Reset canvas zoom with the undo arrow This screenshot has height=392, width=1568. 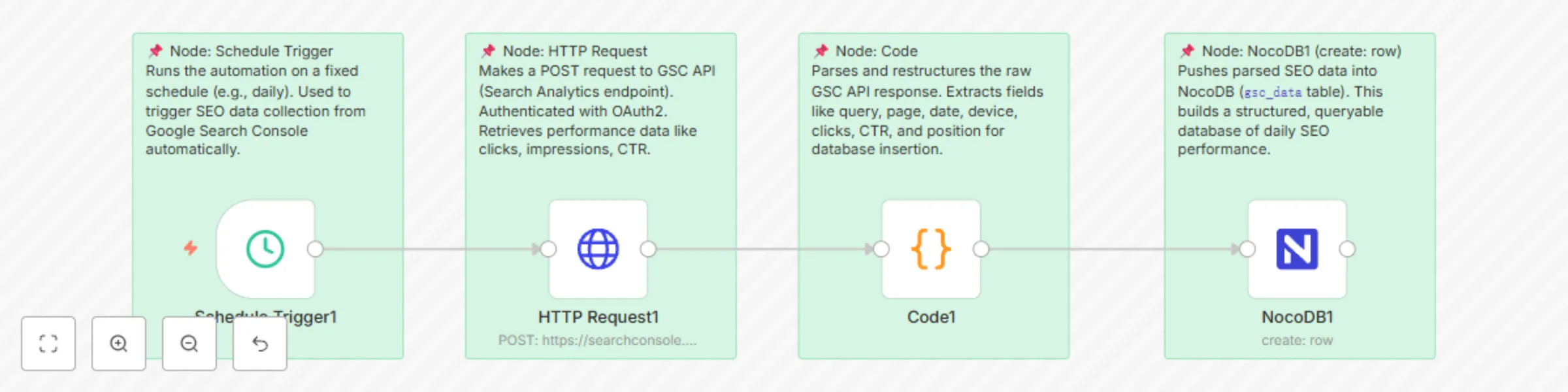tap(259, 343)
